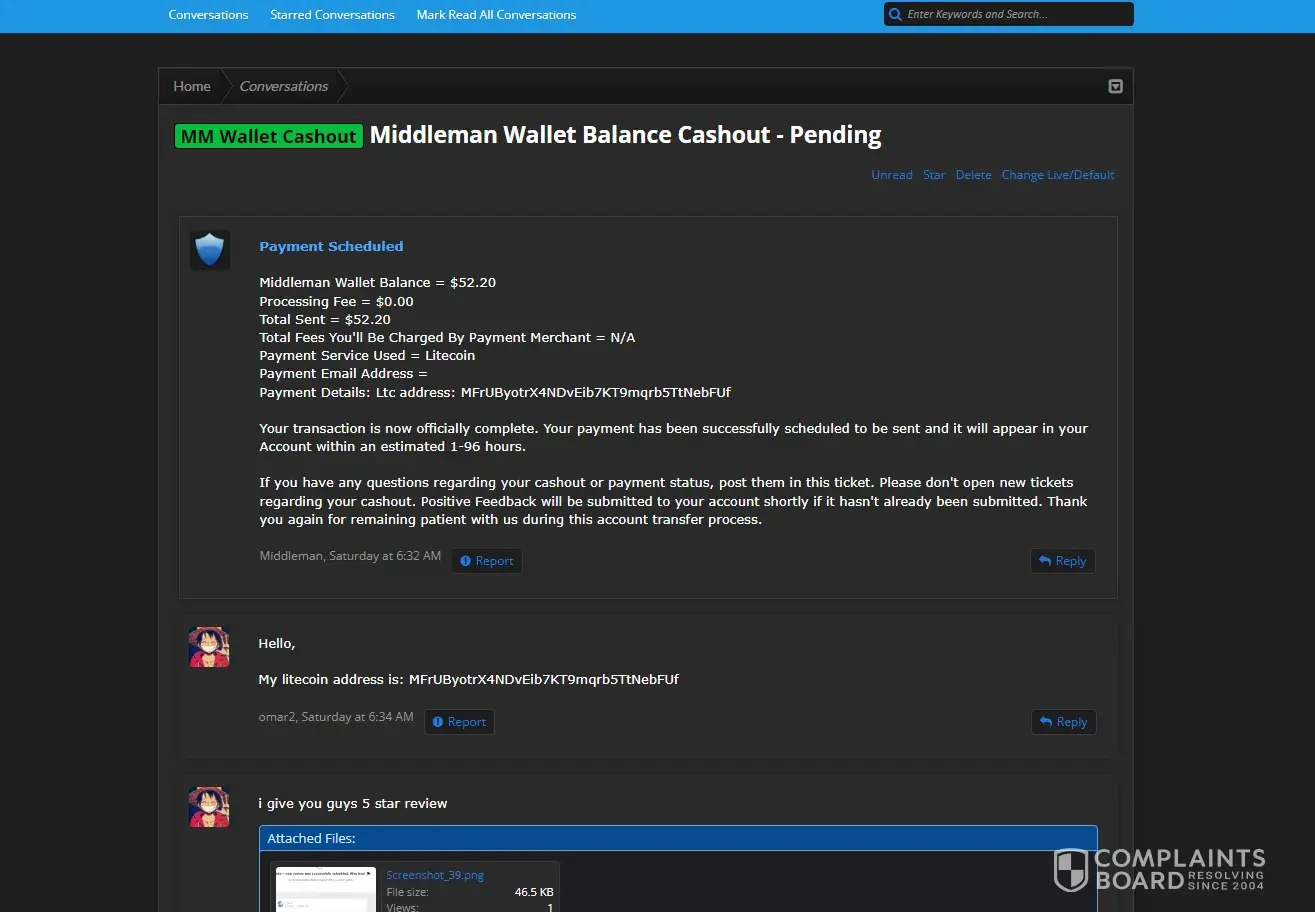Reply to the Middleman payment message
The height and width of the screenshot is (912, 1315).
coord(1062,561)
